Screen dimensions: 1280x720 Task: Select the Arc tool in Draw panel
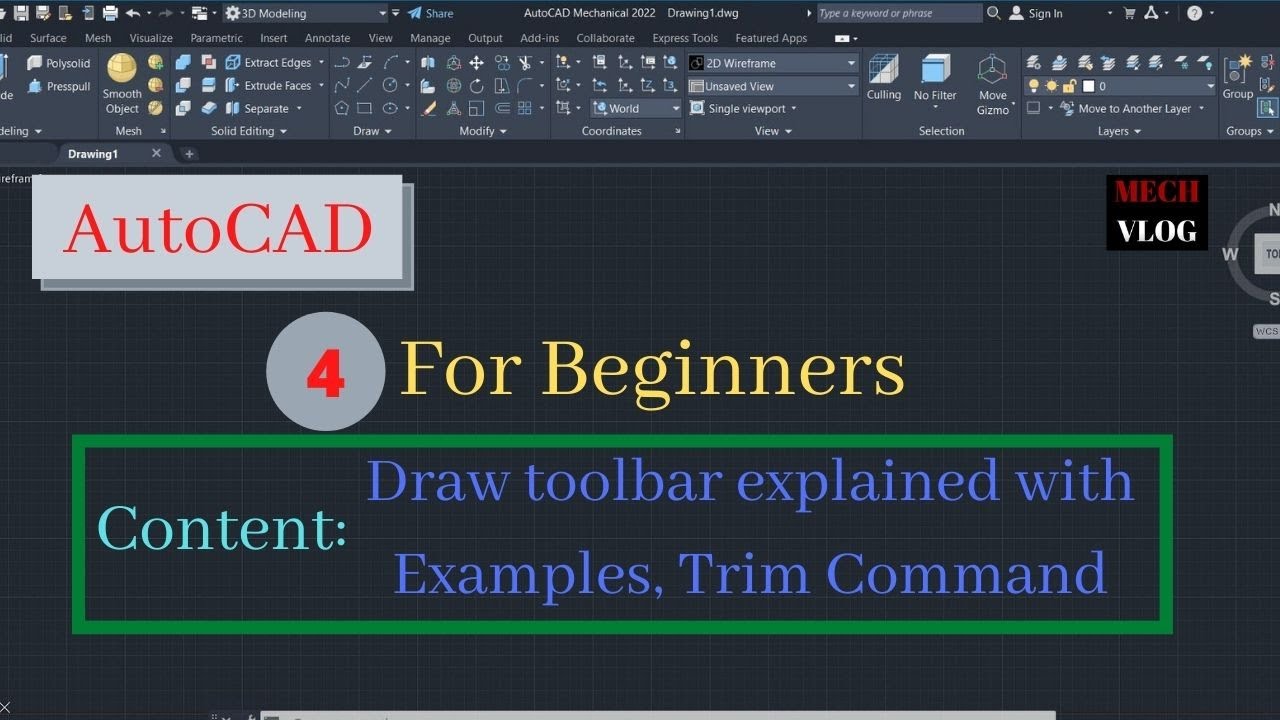[390, 62]
